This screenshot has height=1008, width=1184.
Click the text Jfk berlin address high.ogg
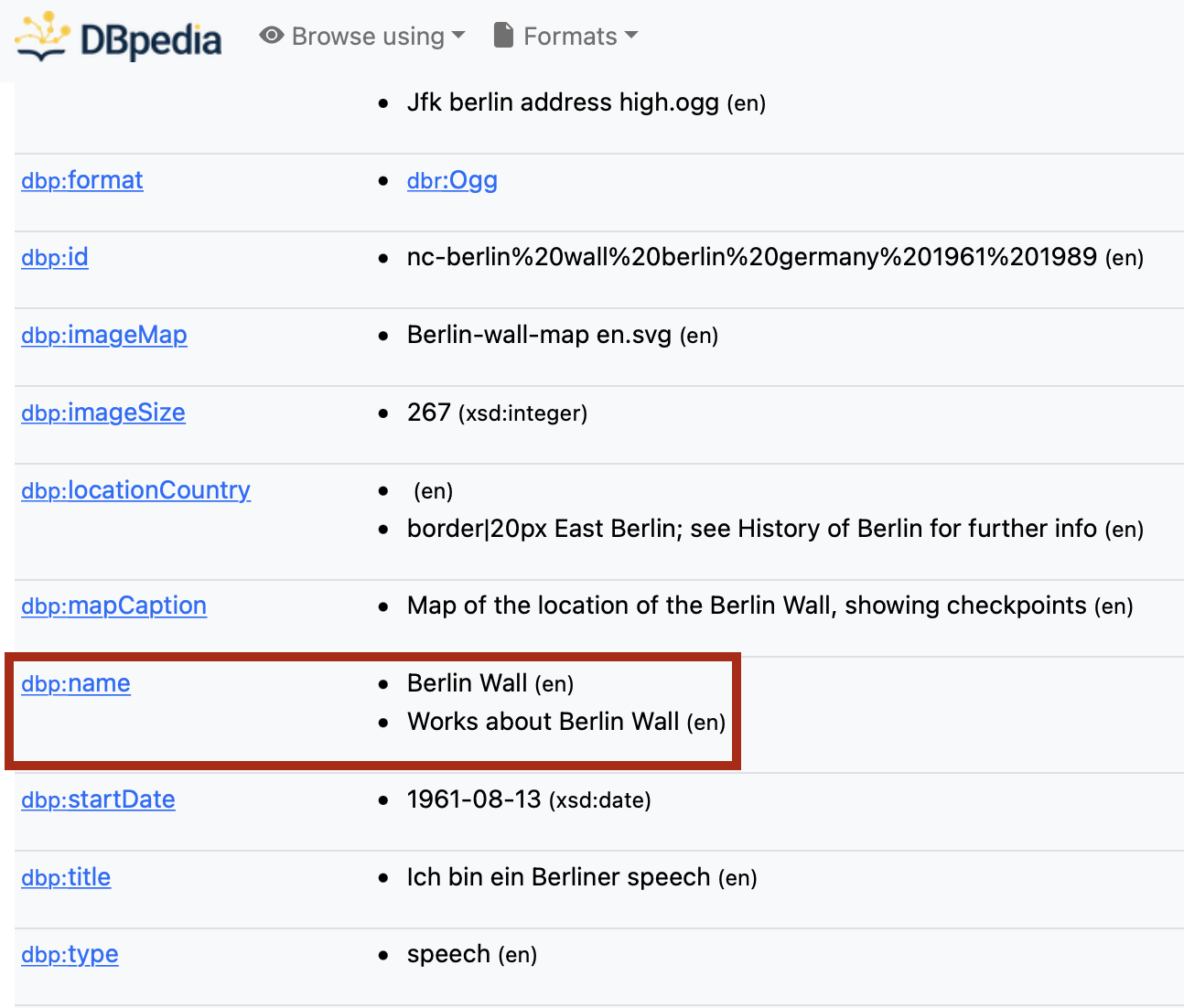563,102
